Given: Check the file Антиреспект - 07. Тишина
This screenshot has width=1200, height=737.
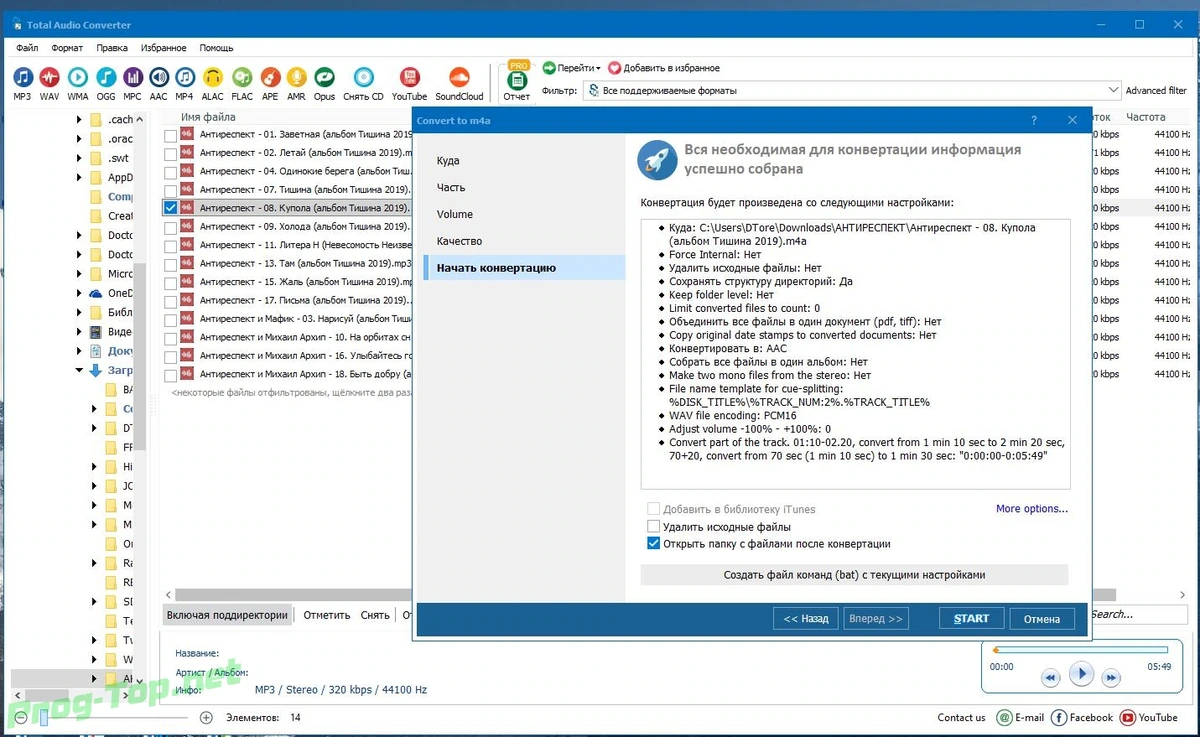Looking at the screenshot, I should click(171, 190).
